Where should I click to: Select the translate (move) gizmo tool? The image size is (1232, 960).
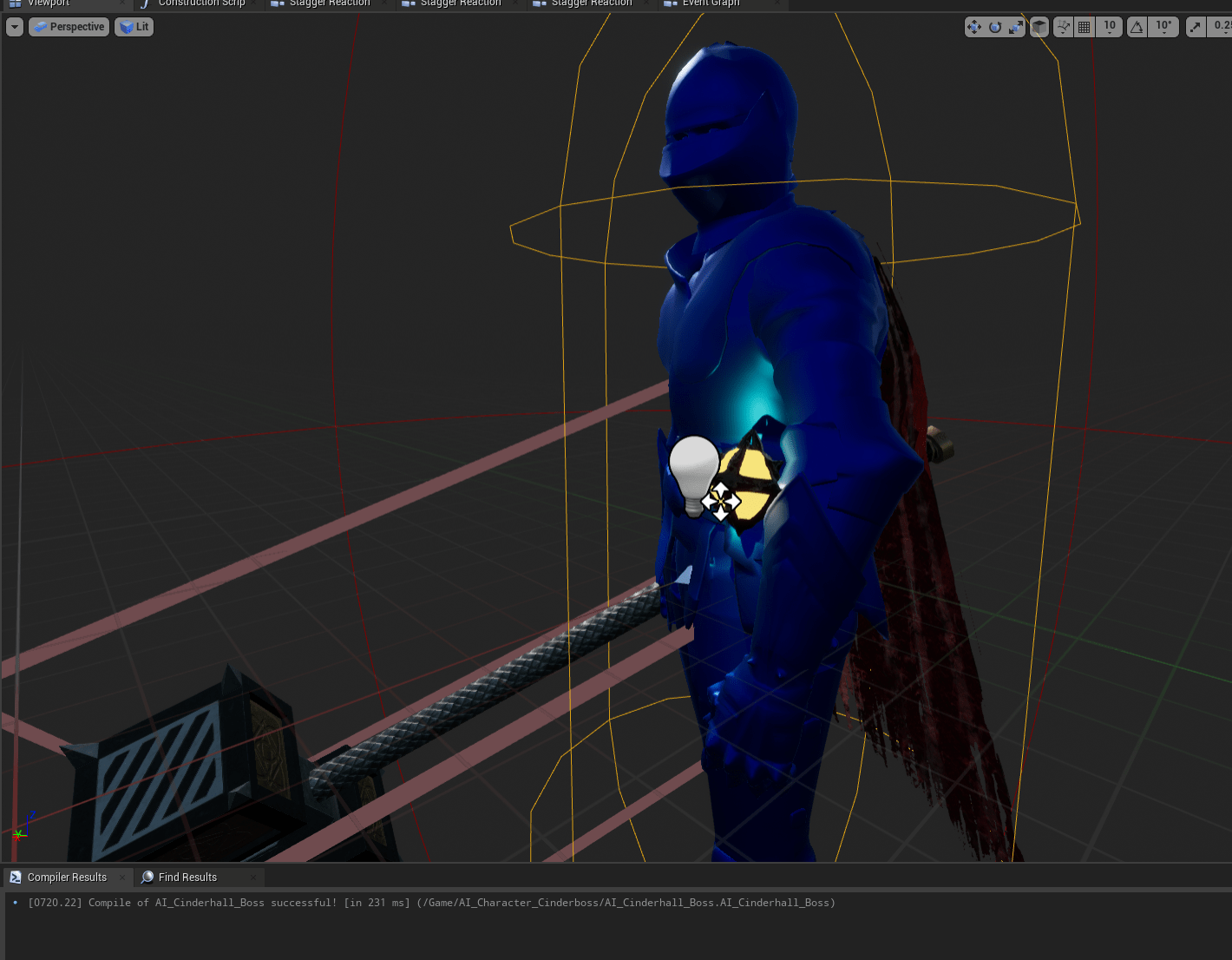(974, 27)
